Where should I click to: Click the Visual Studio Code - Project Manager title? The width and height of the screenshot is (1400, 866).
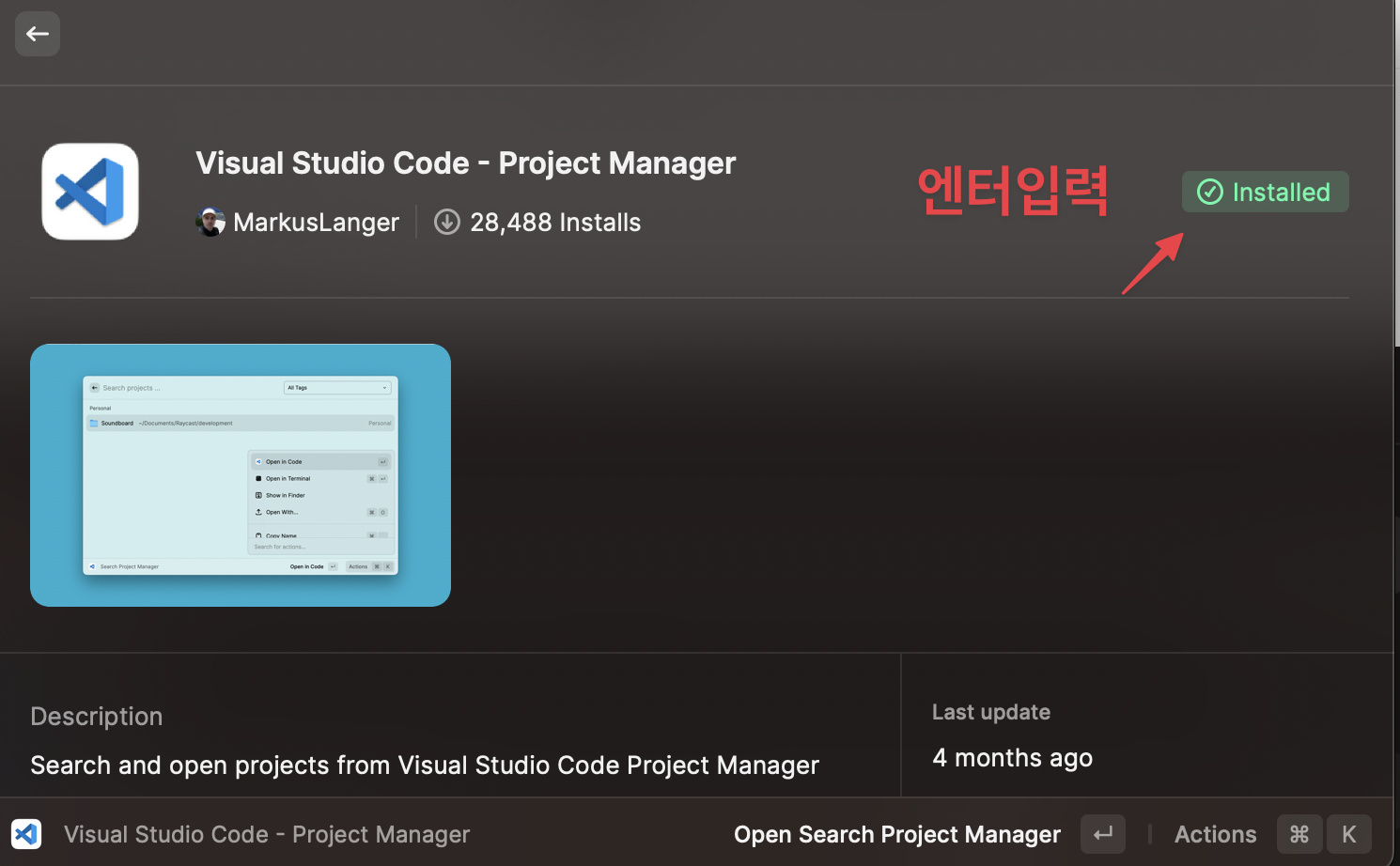point(466,163)
